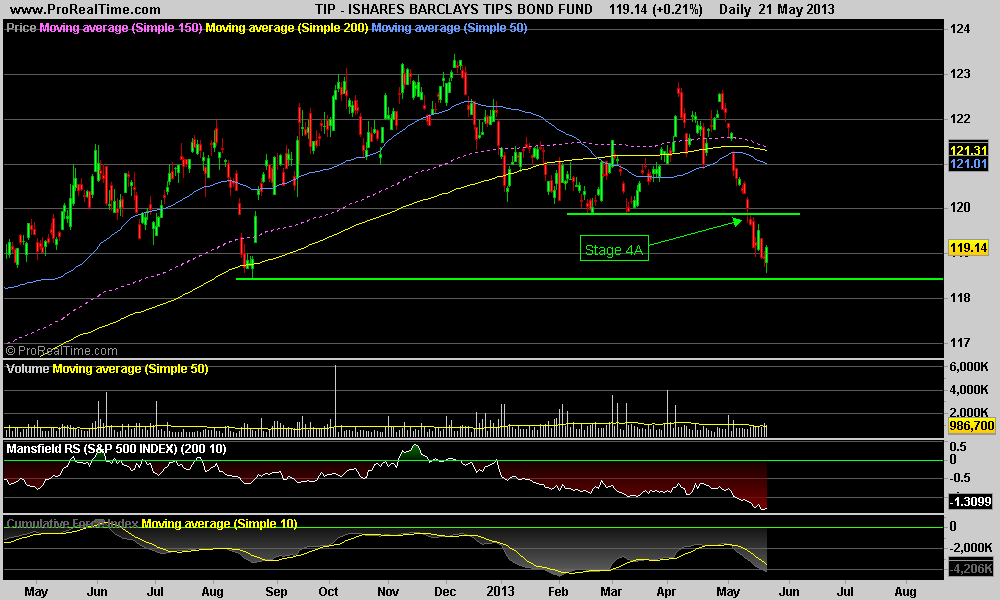Image resolution: width=1000 pixels, height=600 pixels.
Task: Click the long green support line above 118
Action: tap(589, 279)
